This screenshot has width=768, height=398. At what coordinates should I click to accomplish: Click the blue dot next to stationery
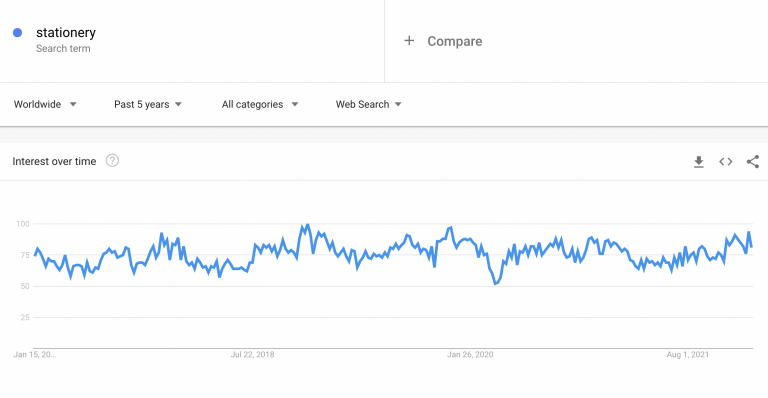point(18,33)
